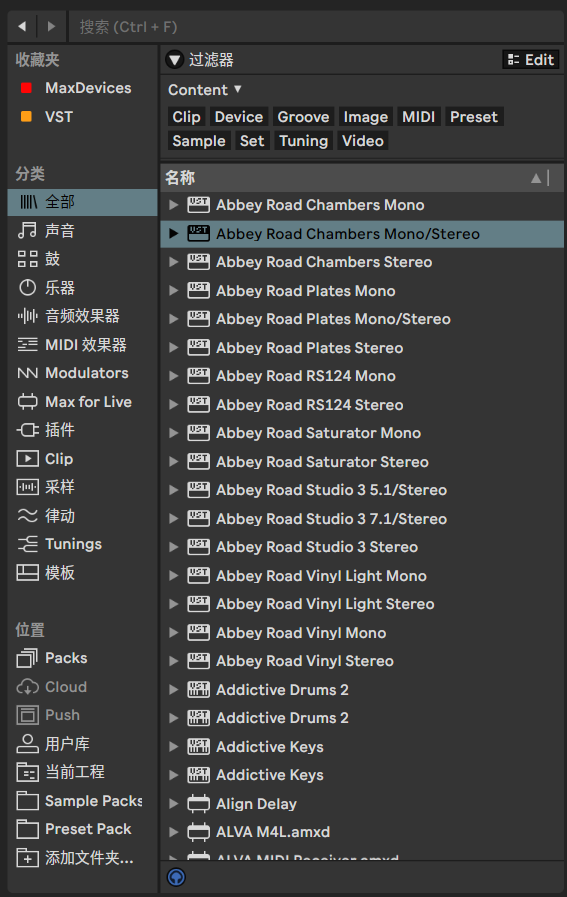Open the 当前工程 Current Project icon
The width and height of the screenshot is (567, 897).
coord(27,772)
